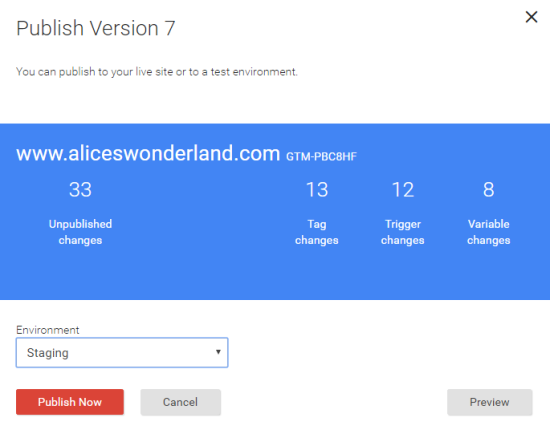Click the www.aliceswonderland.com container name
550x434 pixels.
(x=148, y=153)
